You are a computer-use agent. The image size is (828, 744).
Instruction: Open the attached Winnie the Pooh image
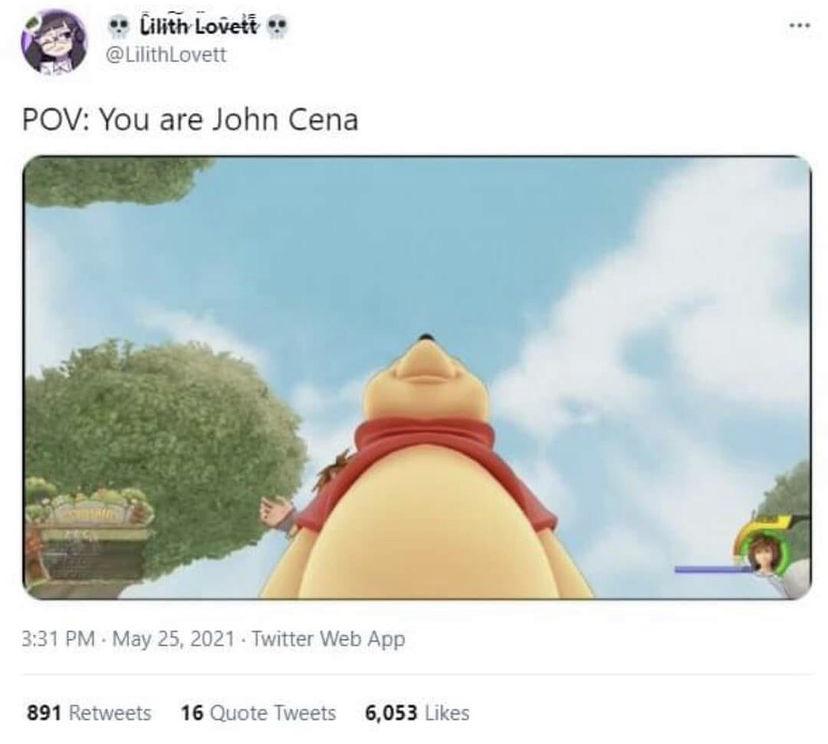click(417, 377)
